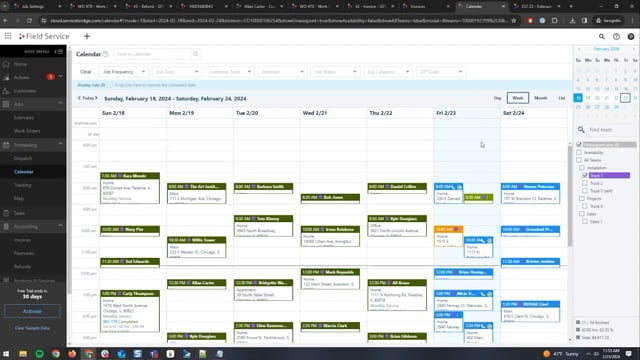Open the search magnifier in the top bar

[602, 36]
